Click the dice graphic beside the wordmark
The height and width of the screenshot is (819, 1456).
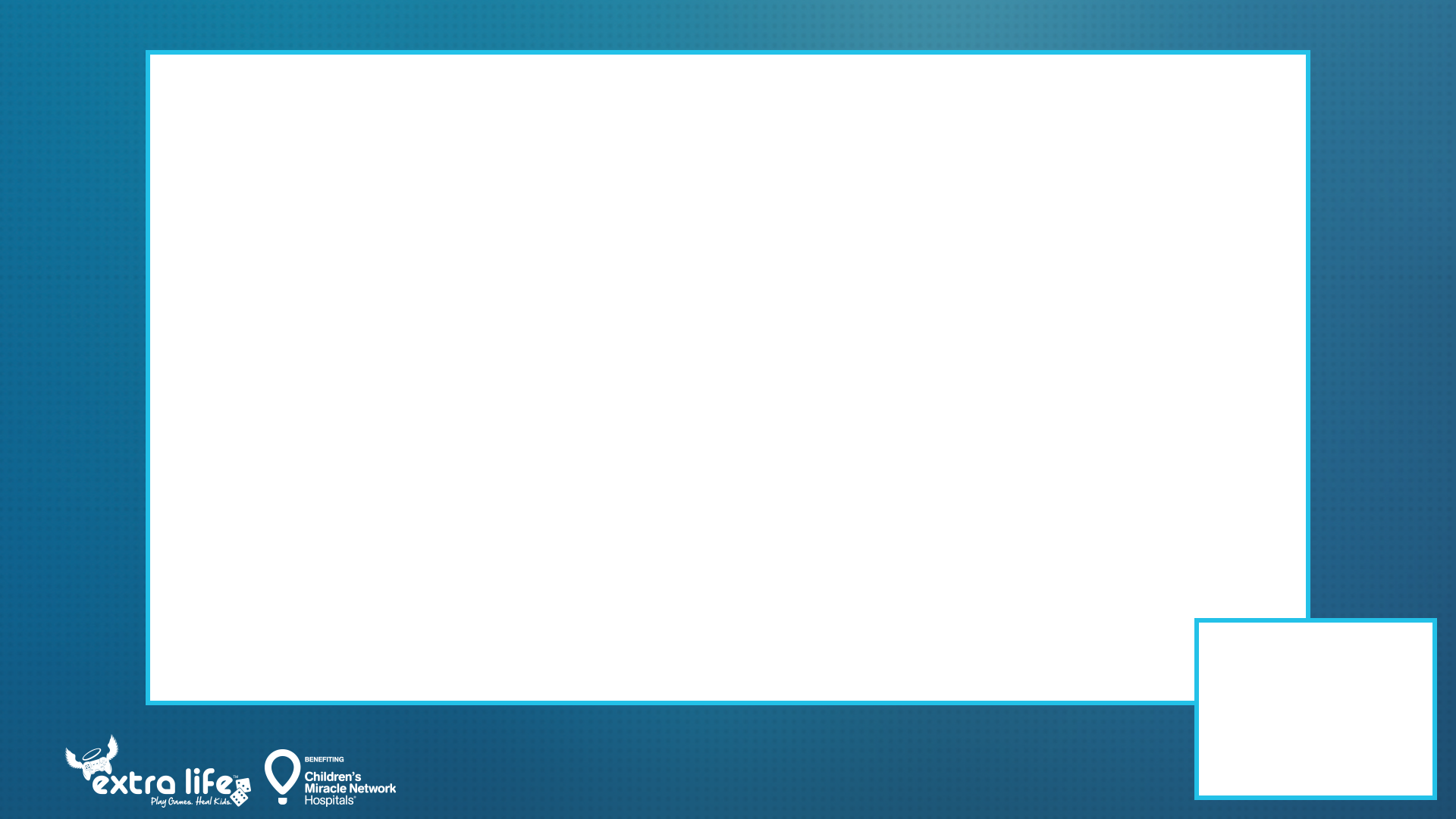241,792
